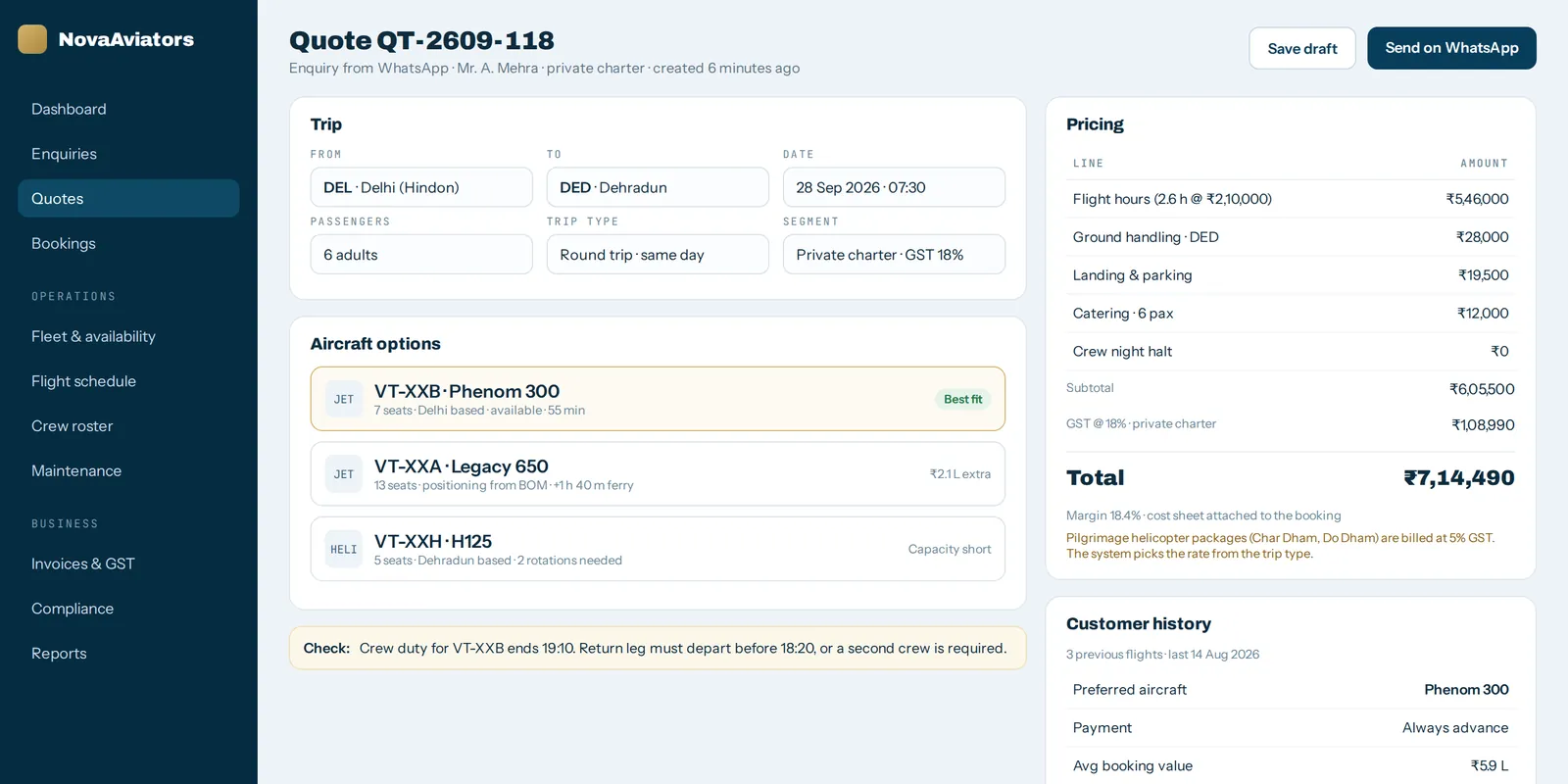
Task: Select the Ground handling DED line
Action: coord(1291,237)
